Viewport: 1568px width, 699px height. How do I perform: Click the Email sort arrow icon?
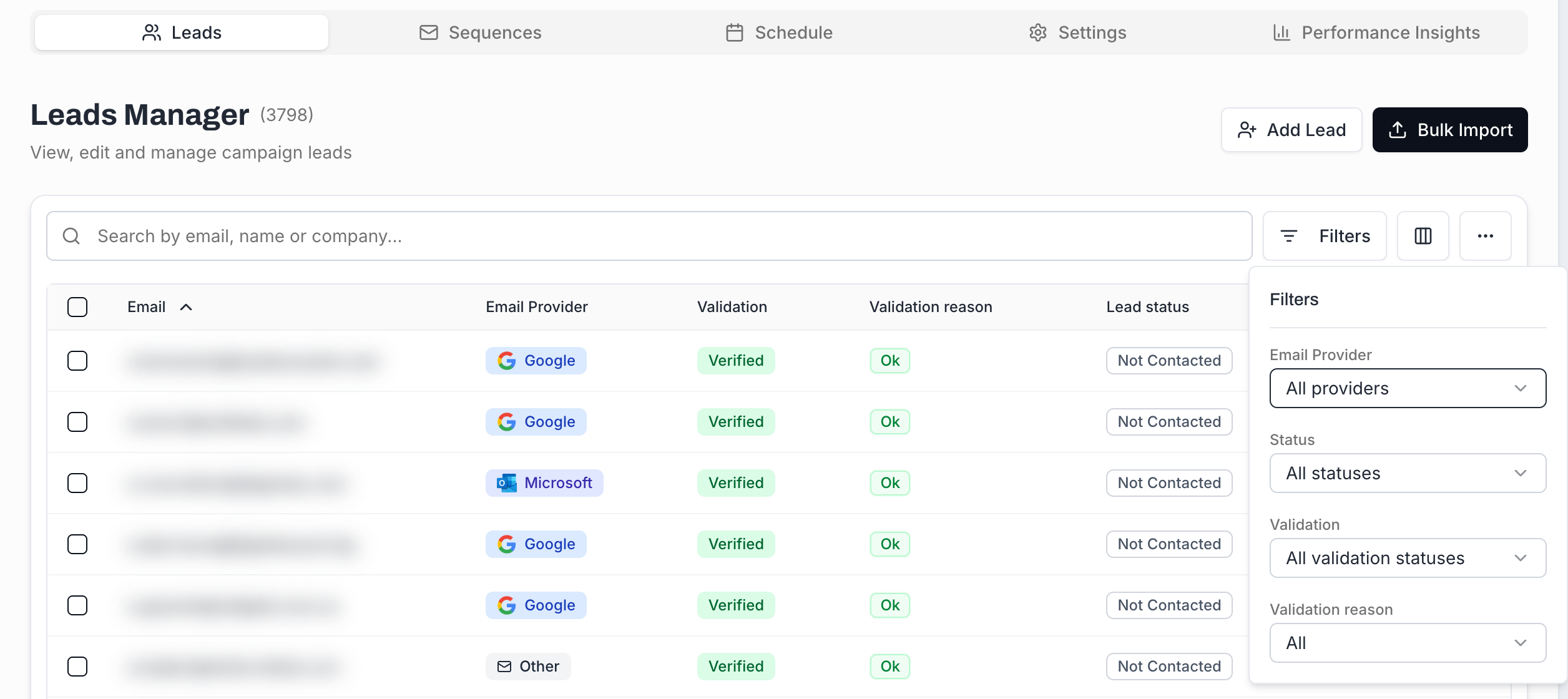pyautogui.click(x=186, y=307)
